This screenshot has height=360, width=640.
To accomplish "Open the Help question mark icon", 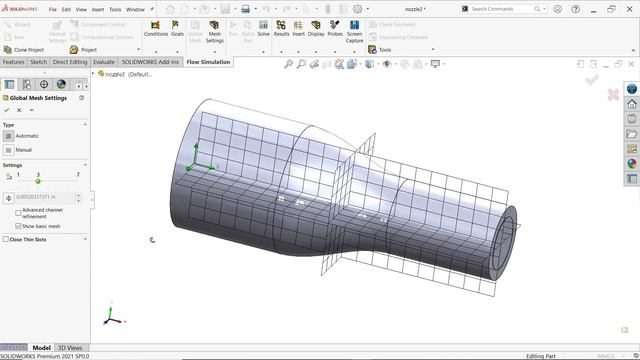I will (x=576, y=9).
